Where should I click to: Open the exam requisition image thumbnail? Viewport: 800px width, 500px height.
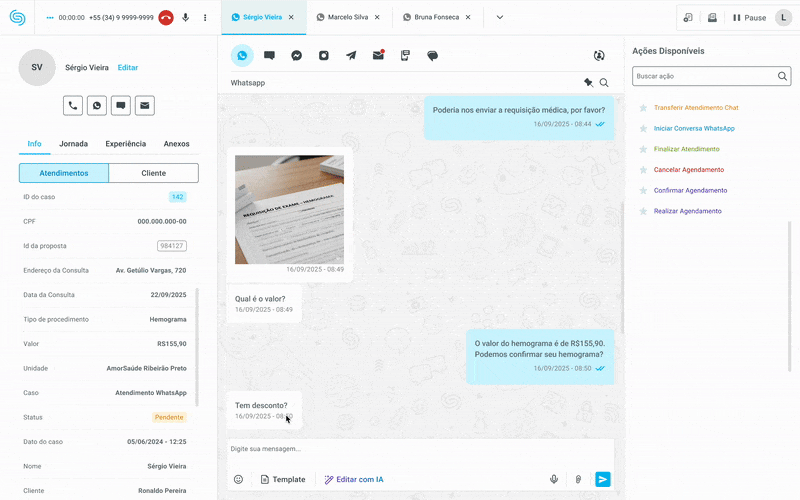click(x=289, y=210)
